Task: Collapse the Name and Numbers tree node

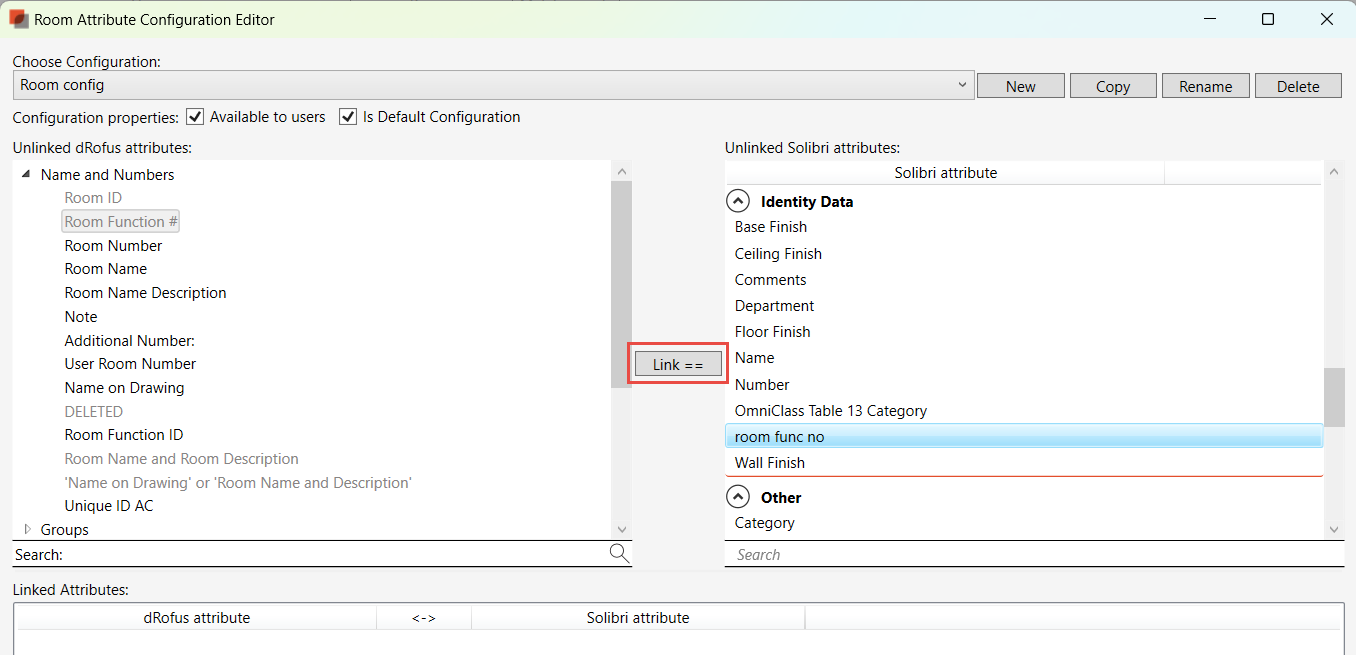Action: (x=26, y=174)
